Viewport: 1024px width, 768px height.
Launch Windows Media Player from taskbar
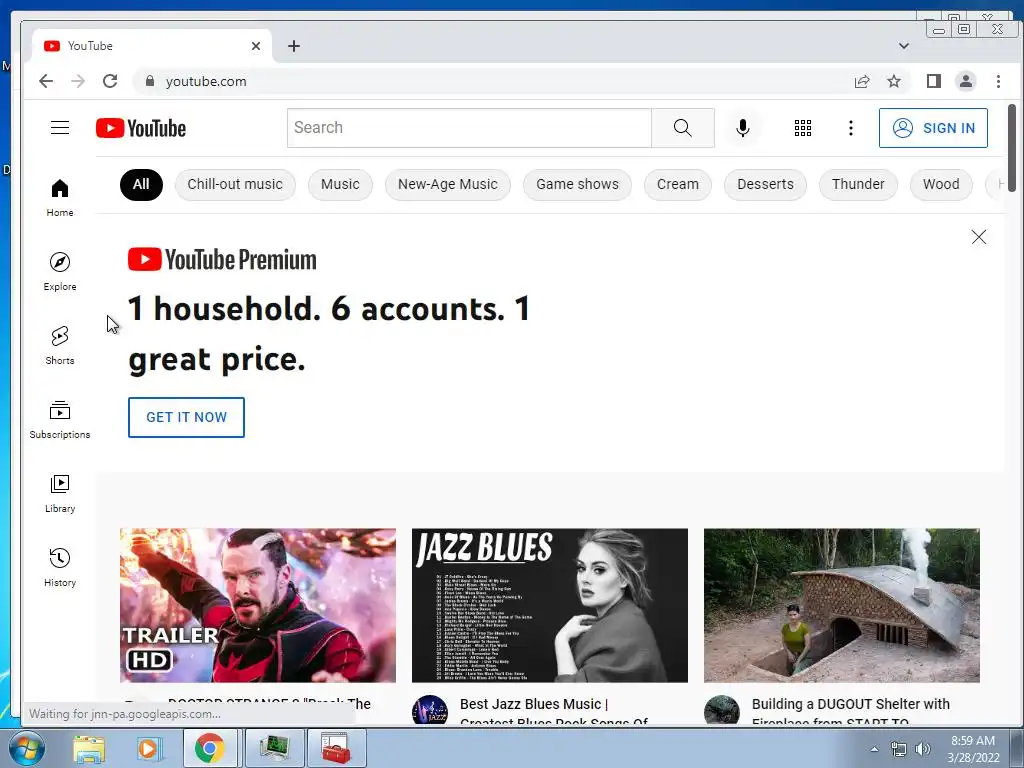[x=148, y=748]
